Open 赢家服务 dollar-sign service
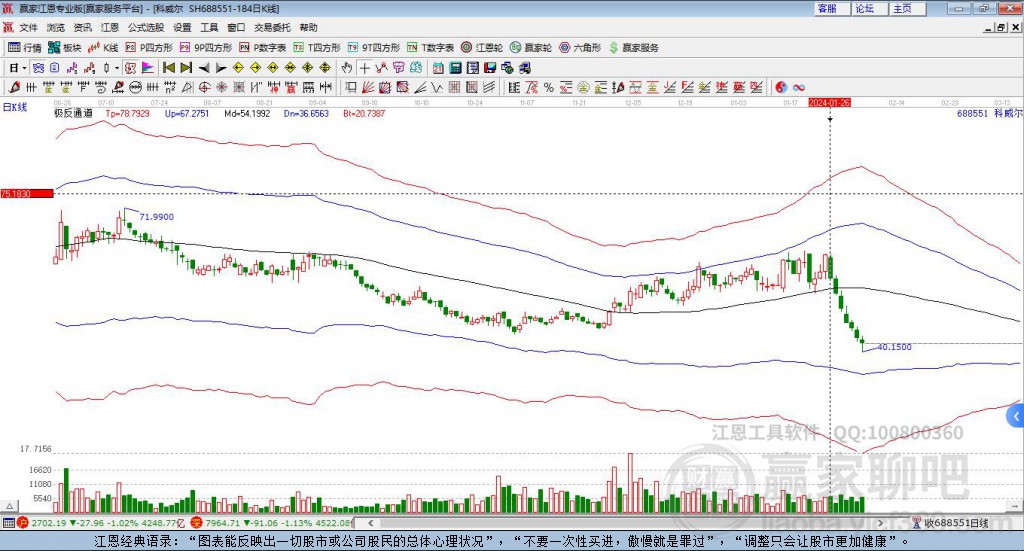The image size is (1024, 551). click(633, 48)
